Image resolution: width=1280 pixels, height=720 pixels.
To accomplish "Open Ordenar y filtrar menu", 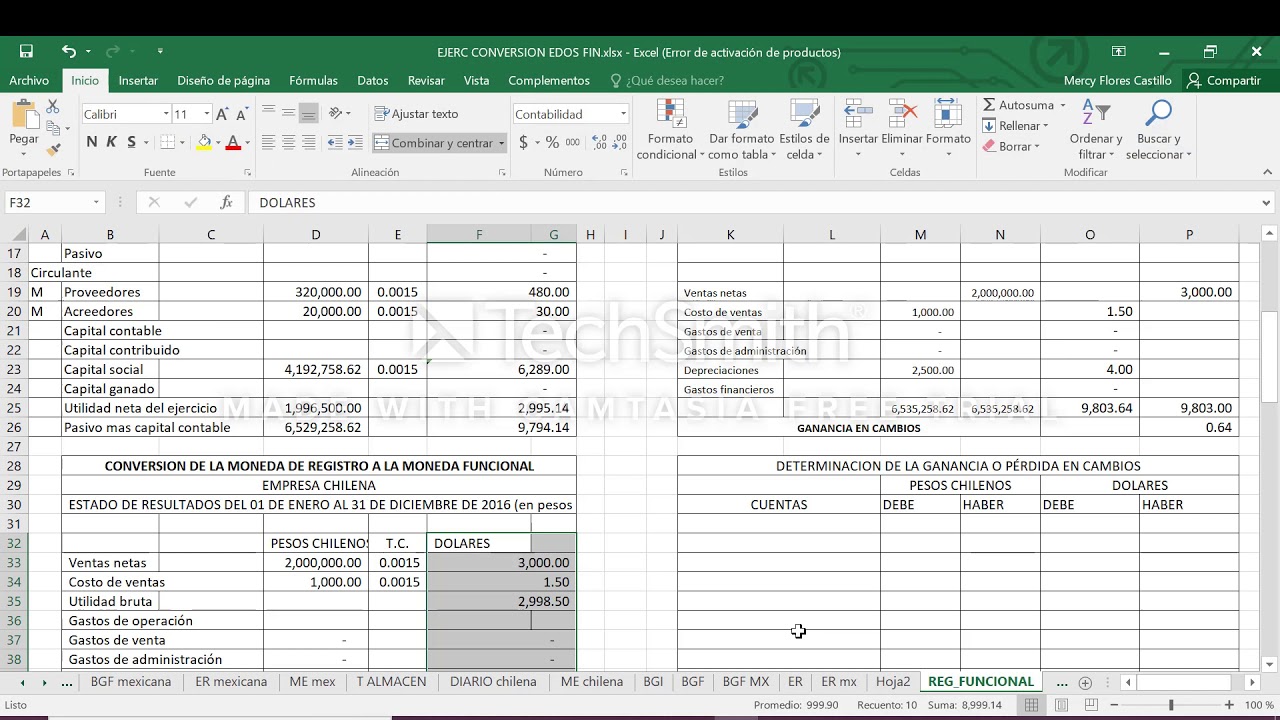I will pos(1095,129).
